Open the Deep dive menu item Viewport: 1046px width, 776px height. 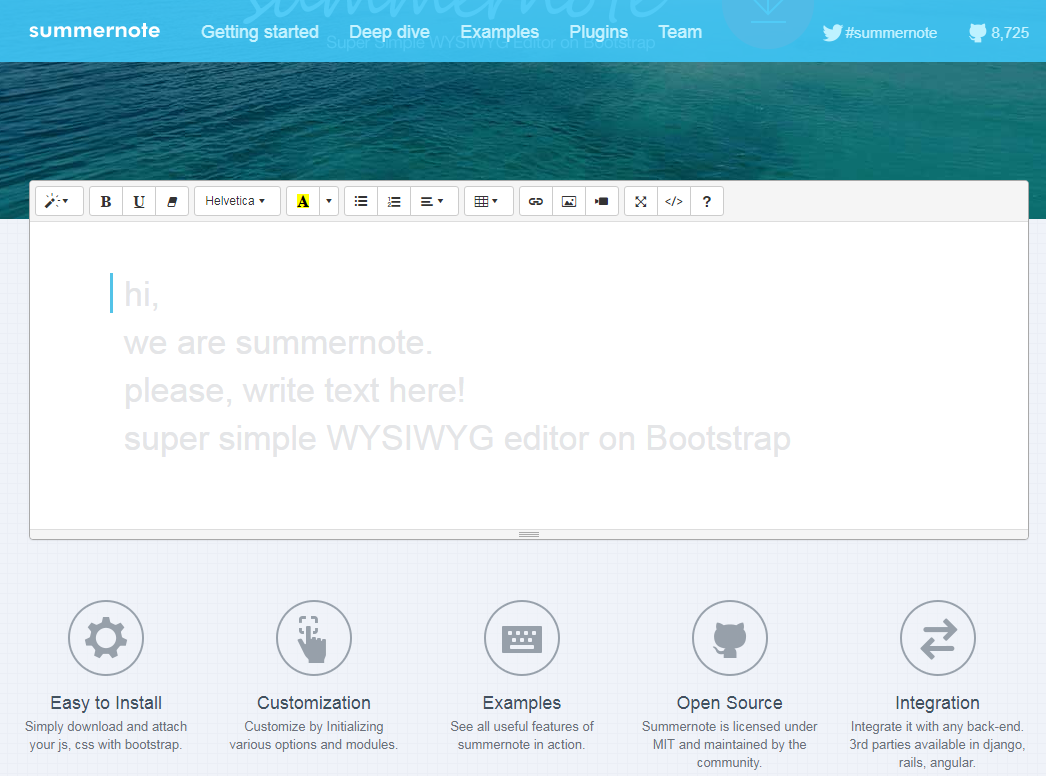tap(389, 32)
